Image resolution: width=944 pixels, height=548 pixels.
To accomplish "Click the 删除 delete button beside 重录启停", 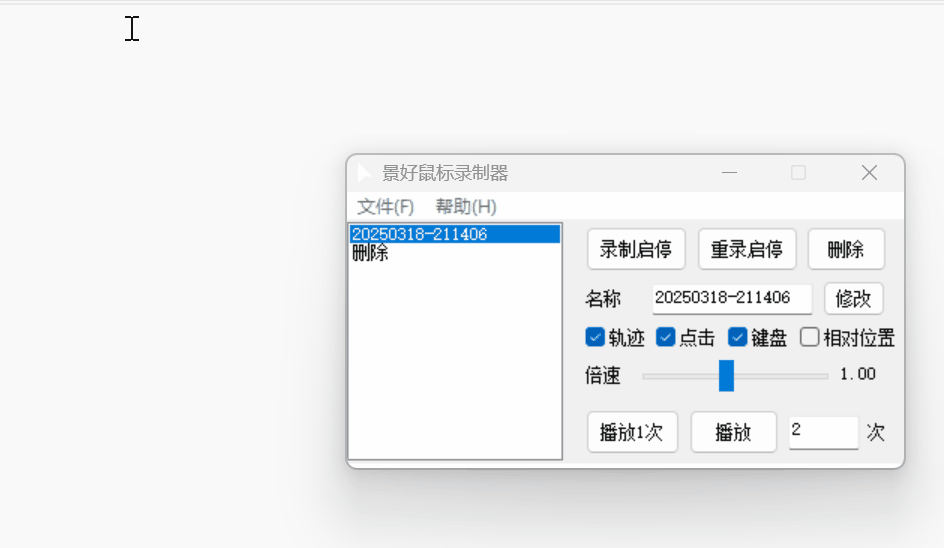I will [x=846, y=249].
